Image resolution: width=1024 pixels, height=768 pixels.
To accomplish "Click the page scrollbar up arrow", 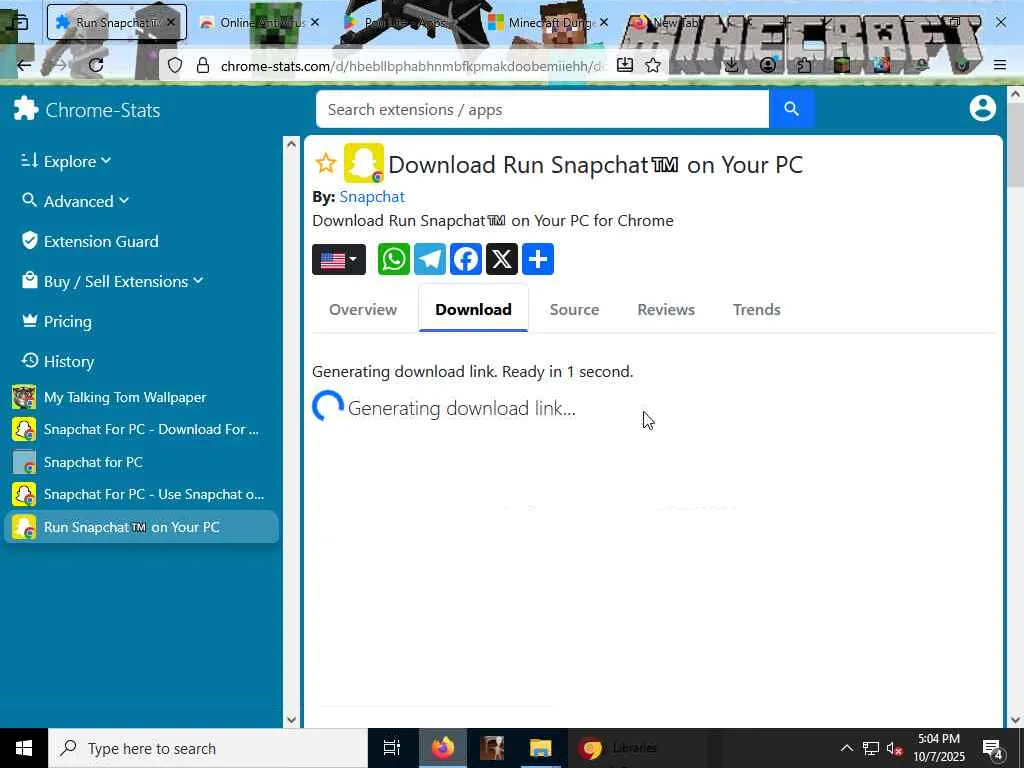I will coord(1015,95).
